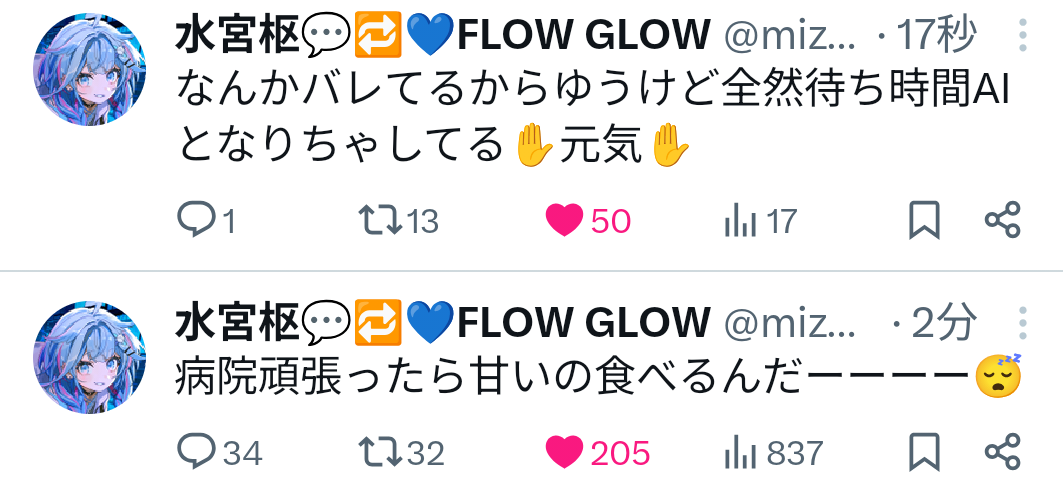Unlike the tweet with 205 likes
The height and width of the screenshot is (493, 1063).
[x=597, y=453]
